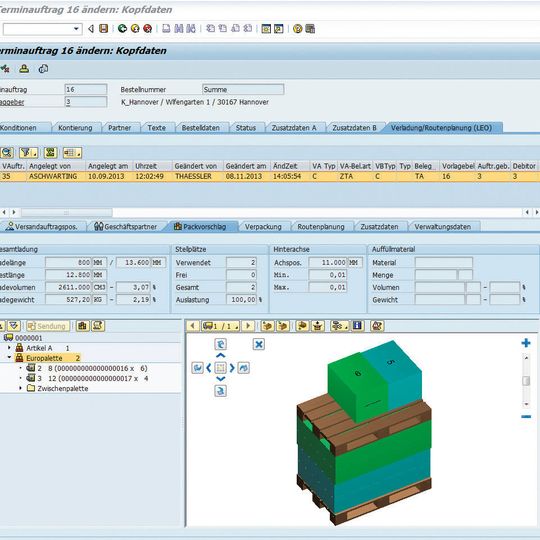Collapse the Europalette tree node
540x540 pixels.
pos(9,358)
